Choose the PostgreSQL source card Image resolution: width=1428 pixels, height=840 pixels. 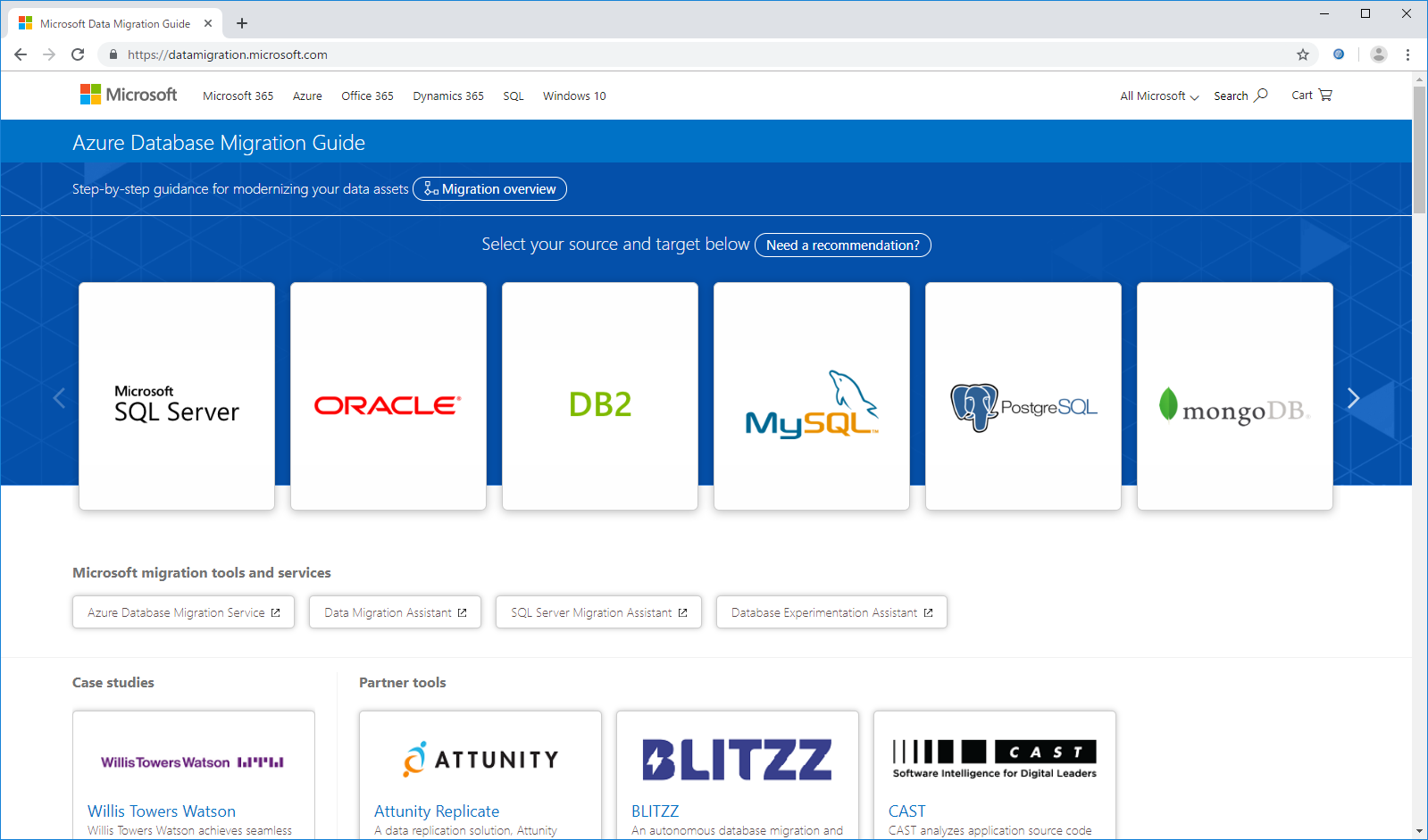(x=1023, y=396)
